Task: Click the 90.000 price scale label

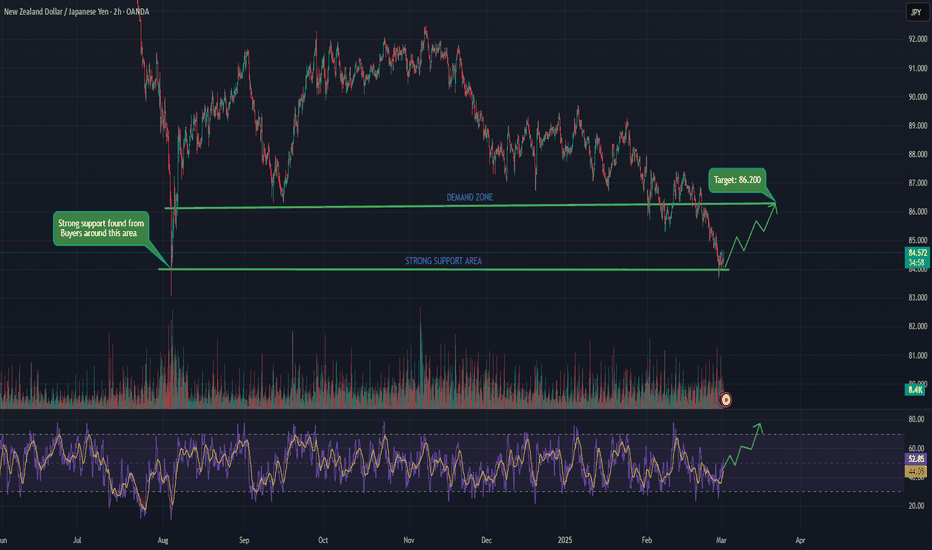Action: pos(917,97)
